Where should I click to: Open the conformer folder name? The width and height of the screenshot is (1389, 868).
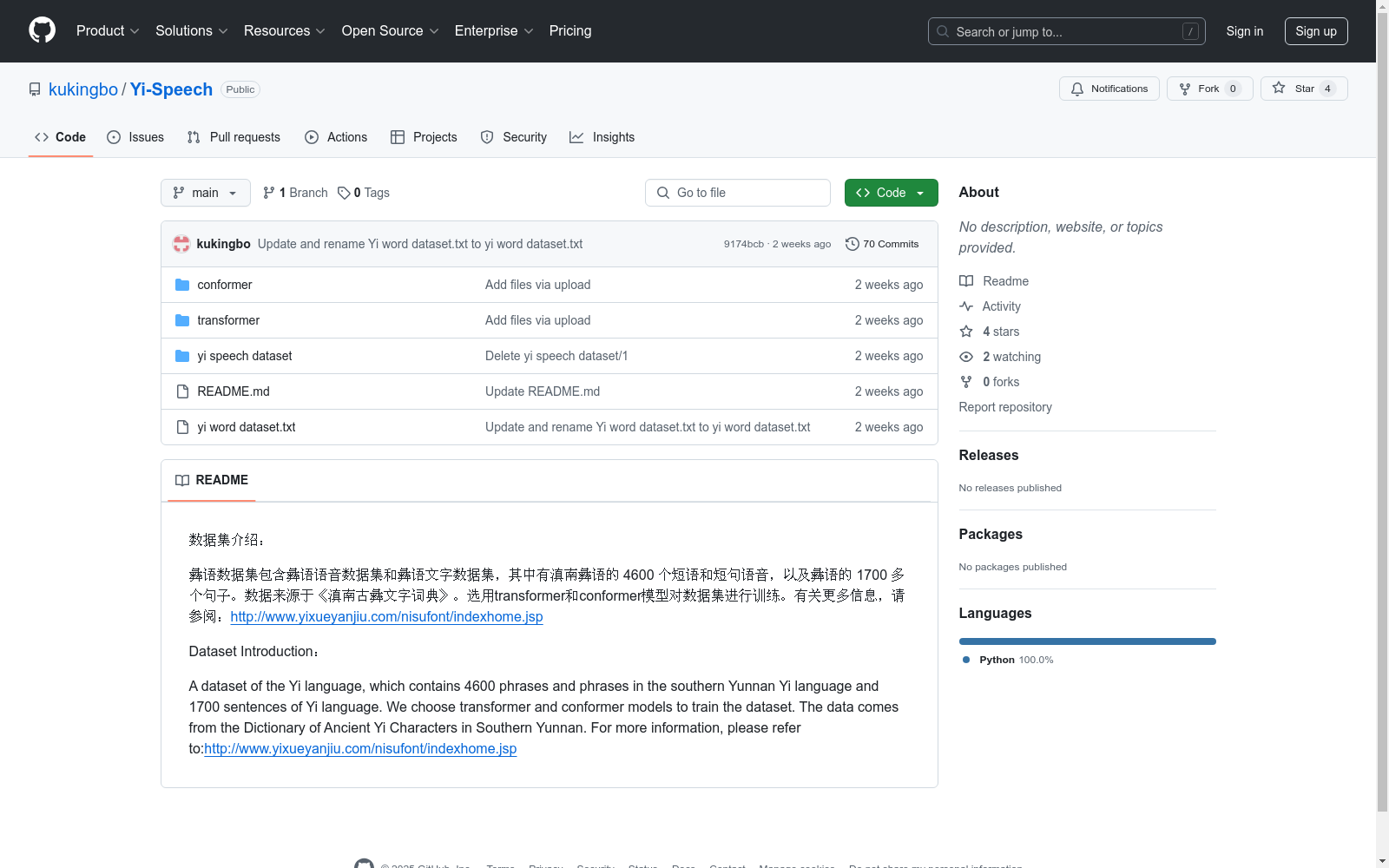225,285
